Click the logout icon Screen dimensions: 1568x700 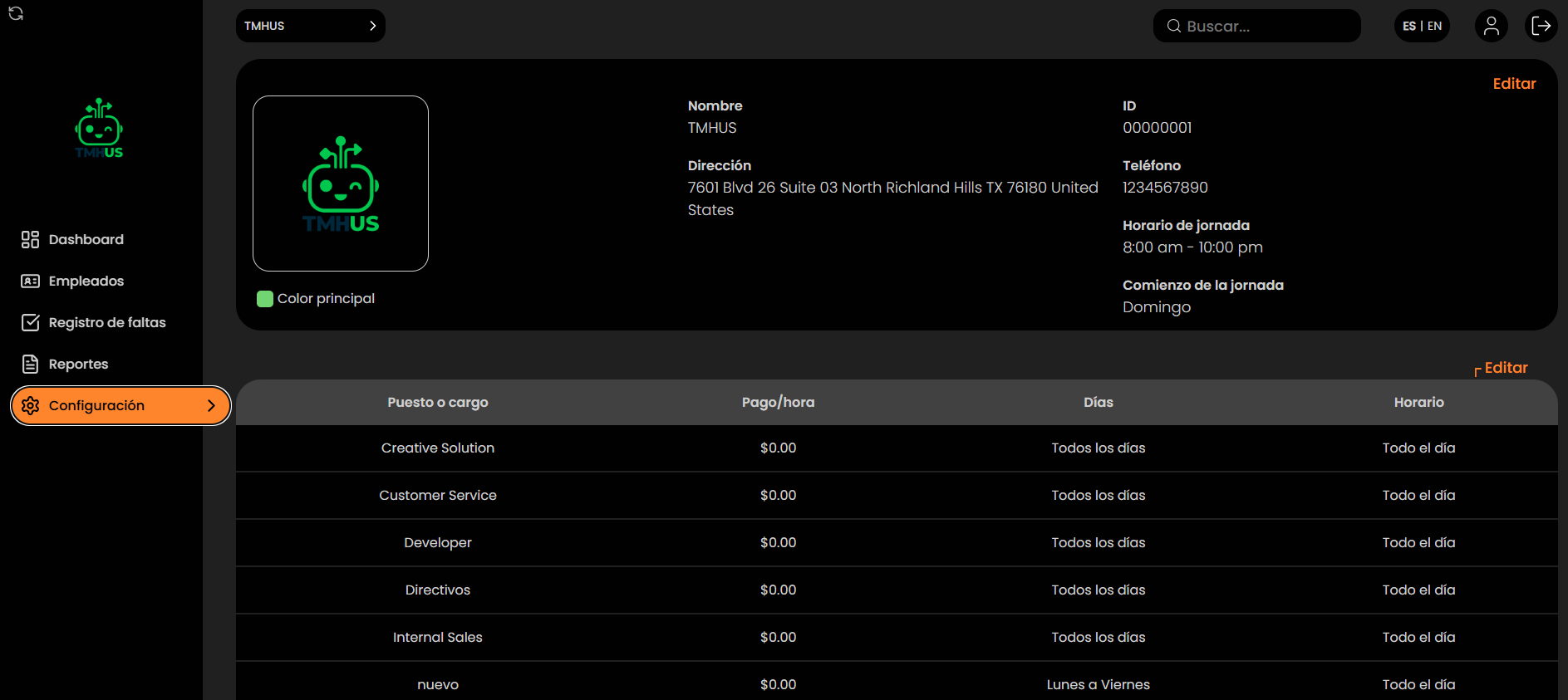pyautogui.click(x=1541, y=26)
